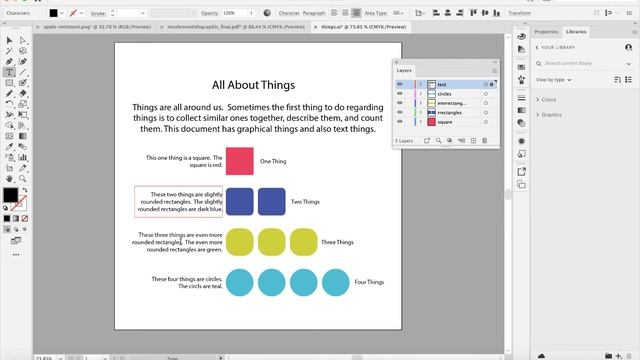Hide the circles layer
Screen dimensions: 640x360
pos(400,93)
